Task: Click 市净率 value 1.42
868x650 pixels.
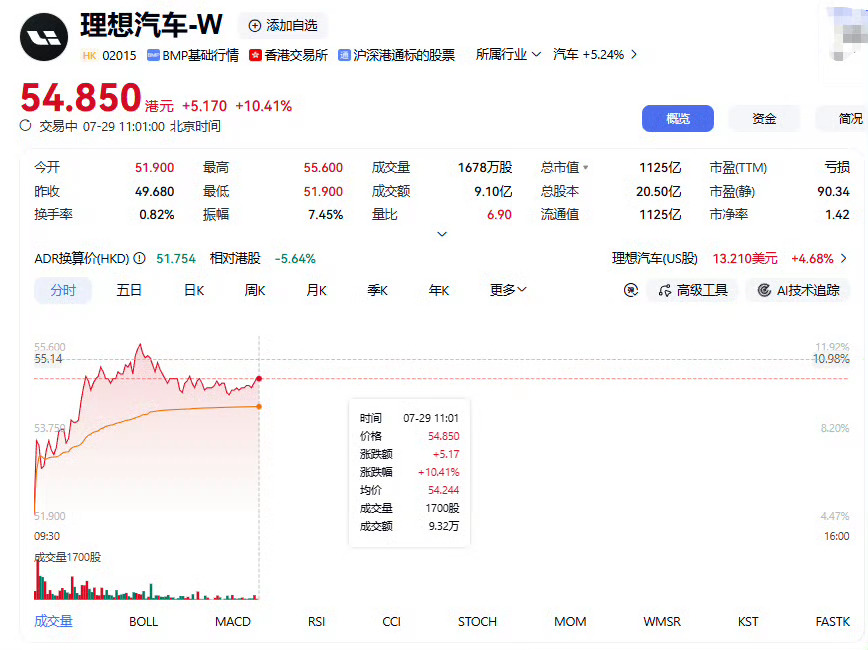Action: pyautogui.click(x=837, y=214)
